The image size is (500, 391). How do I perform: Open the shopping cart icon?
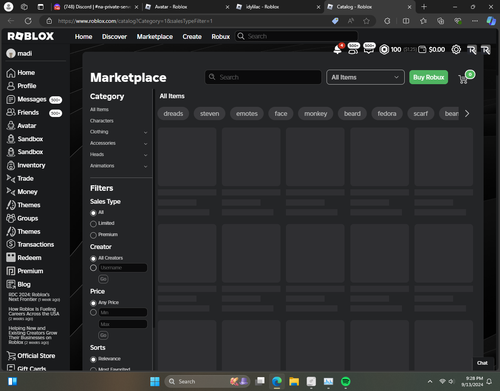[463, 79]
